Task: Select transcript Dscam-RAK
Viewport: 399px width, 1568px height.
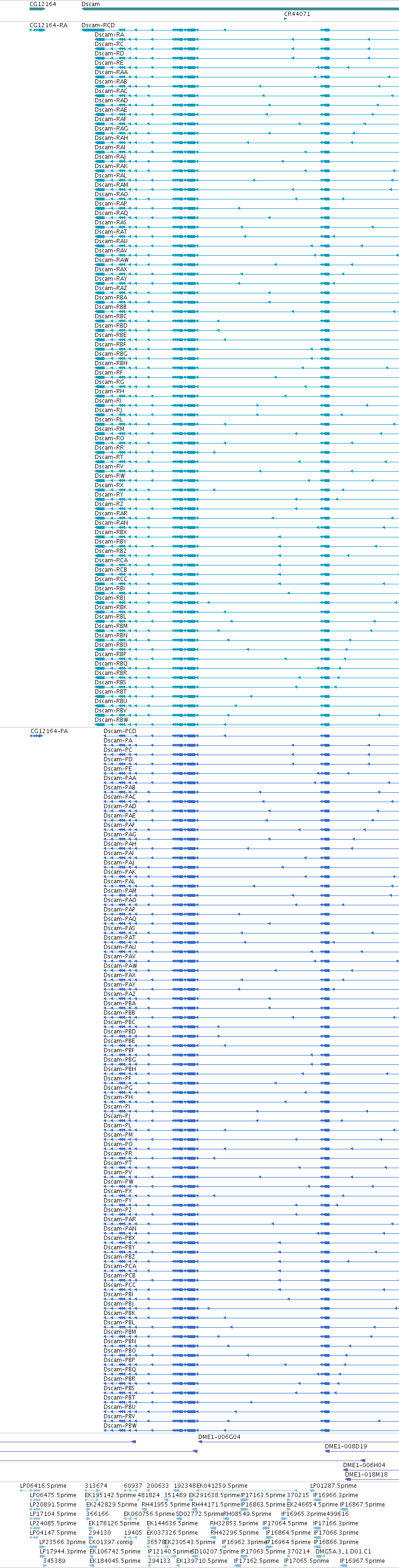Action: [x=111, y=166]
